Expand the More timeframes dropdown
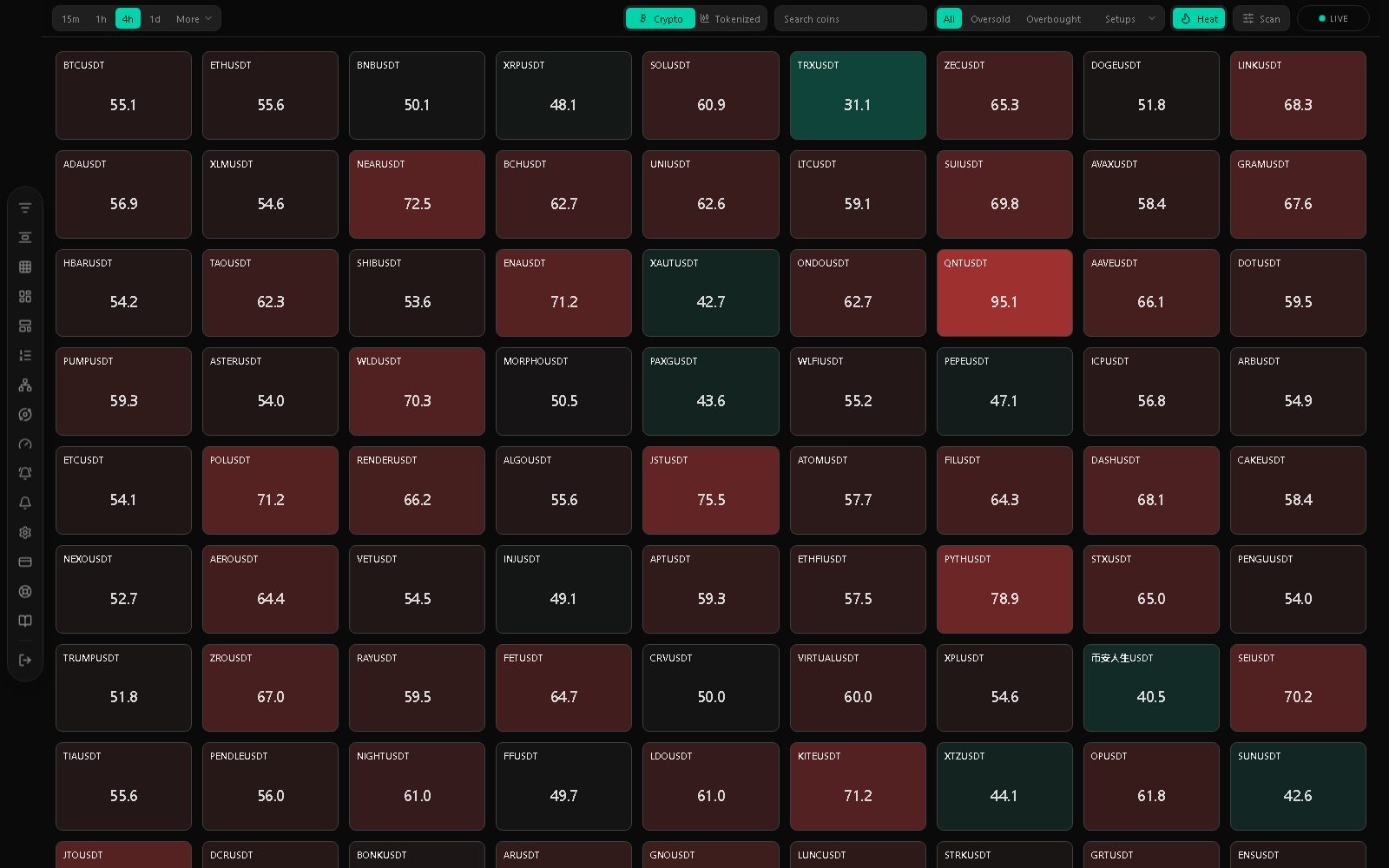This screenshot has width=1389, height=868. click(194, 18)
